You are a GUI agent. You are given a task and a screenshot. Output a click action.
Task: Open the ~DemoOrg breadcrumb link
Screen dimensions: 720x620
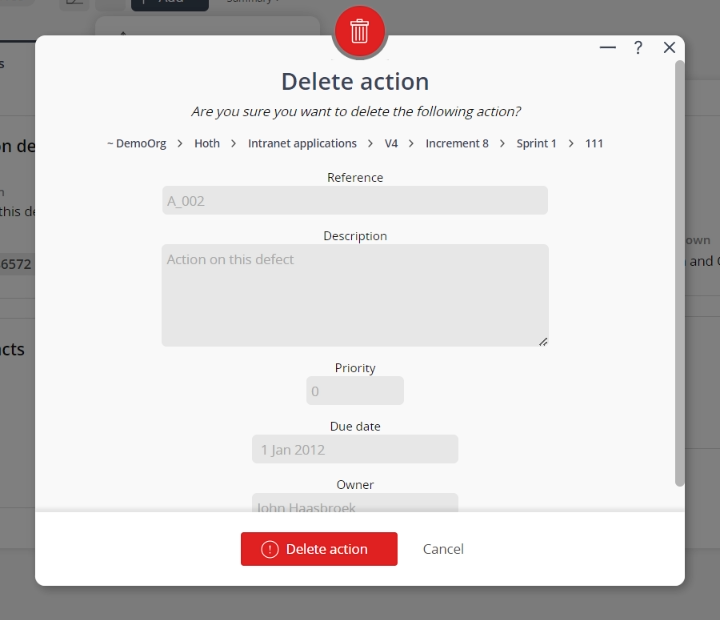pyautogui.click(x=137, y=143)
